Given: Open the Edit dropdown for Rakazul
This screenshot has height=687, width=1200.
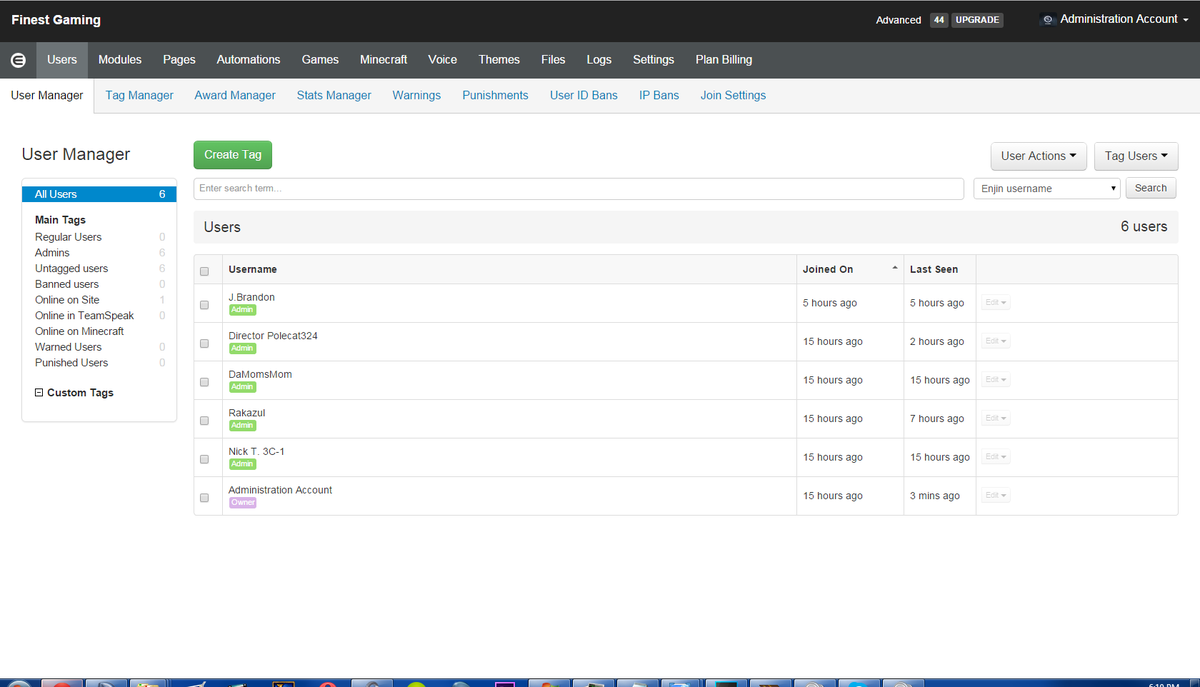Looking at the screenshot, I should [x=995, y=419].
